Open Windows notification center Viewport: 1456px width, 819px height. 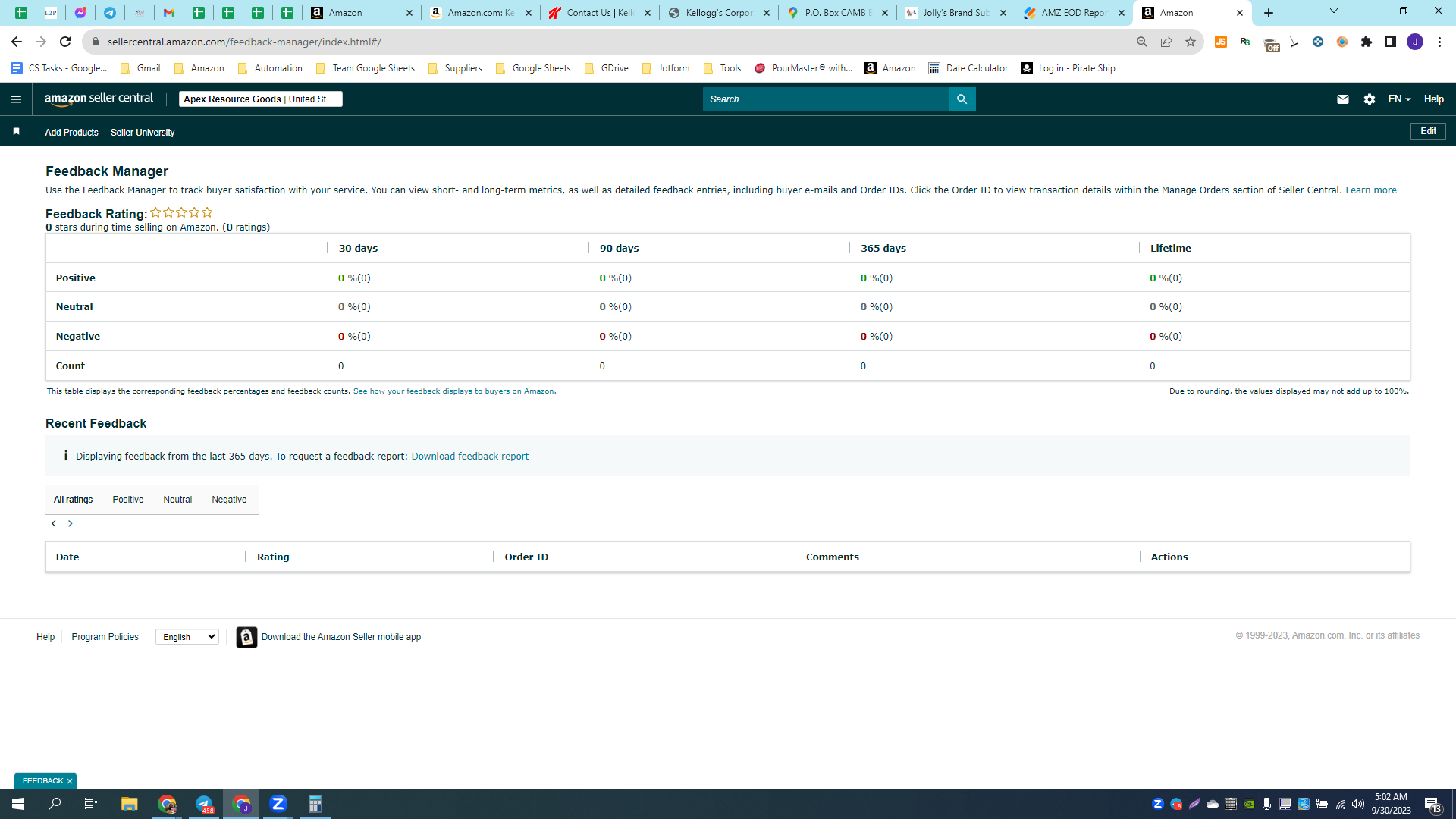pyautogui.click(x=1432, y=804)
